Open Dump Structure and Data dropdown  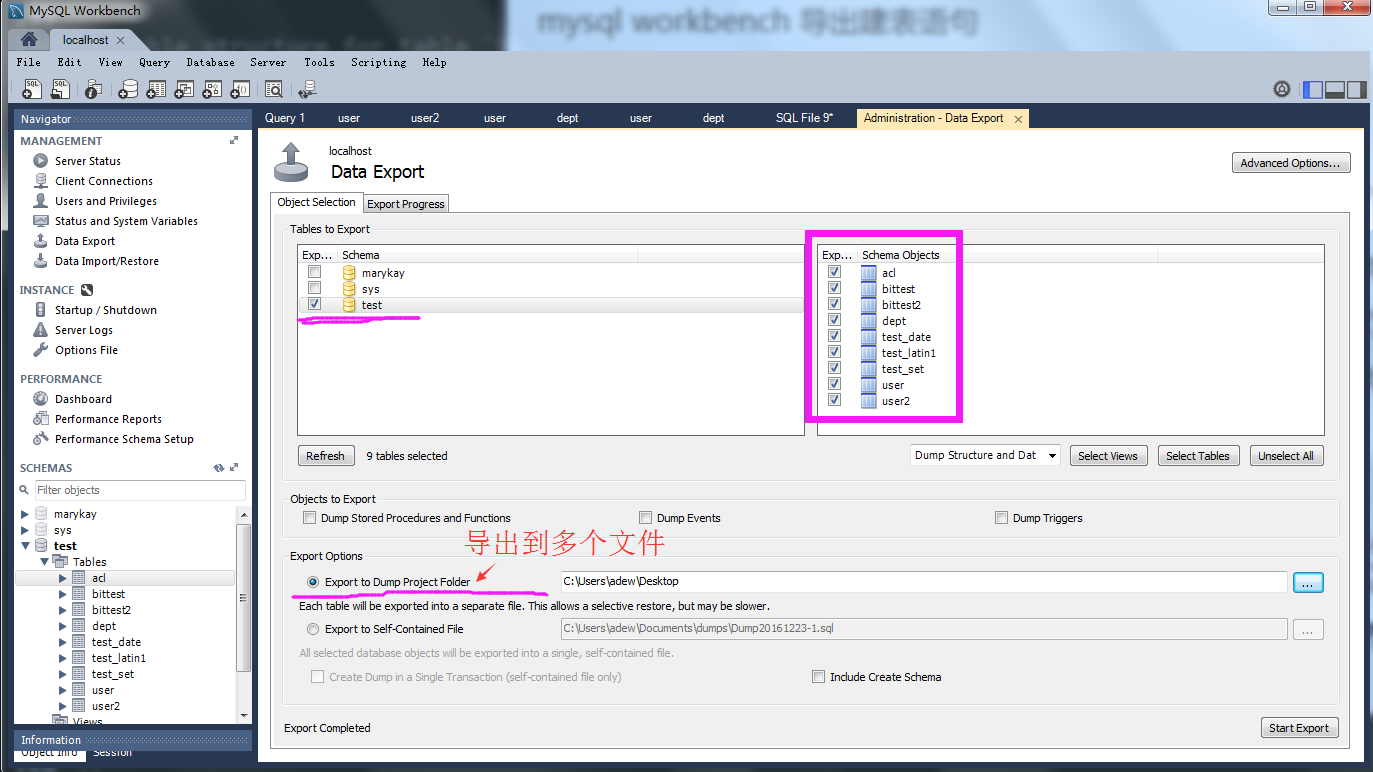[985, 455]
